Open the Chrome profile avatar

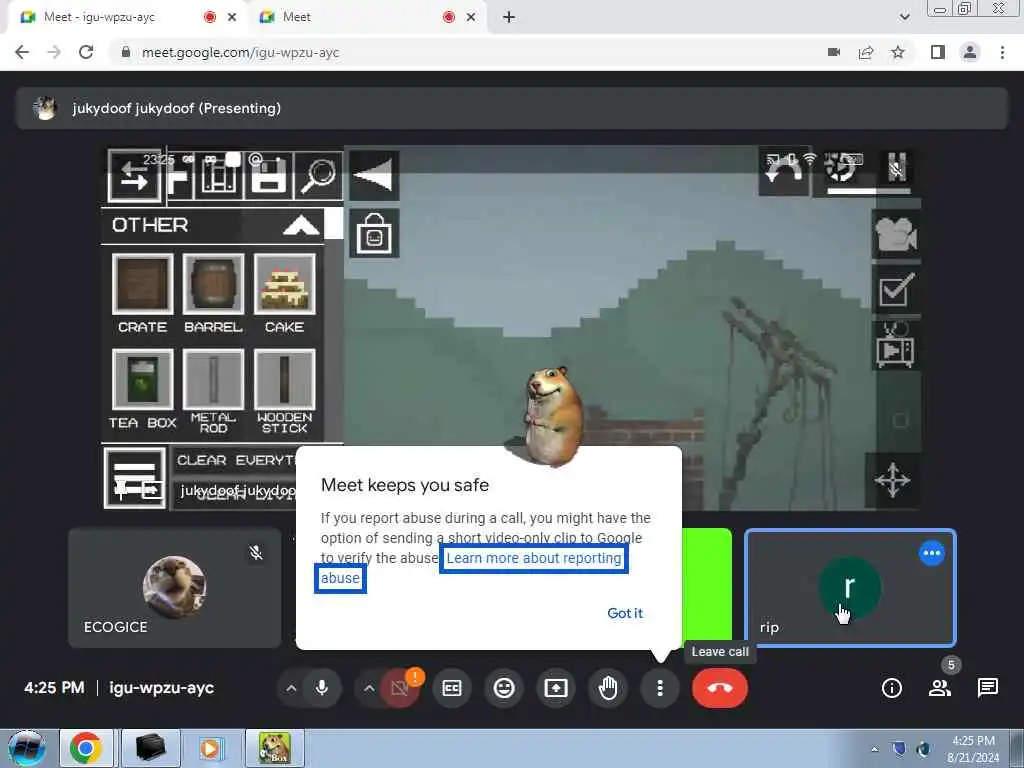(970, 52)
